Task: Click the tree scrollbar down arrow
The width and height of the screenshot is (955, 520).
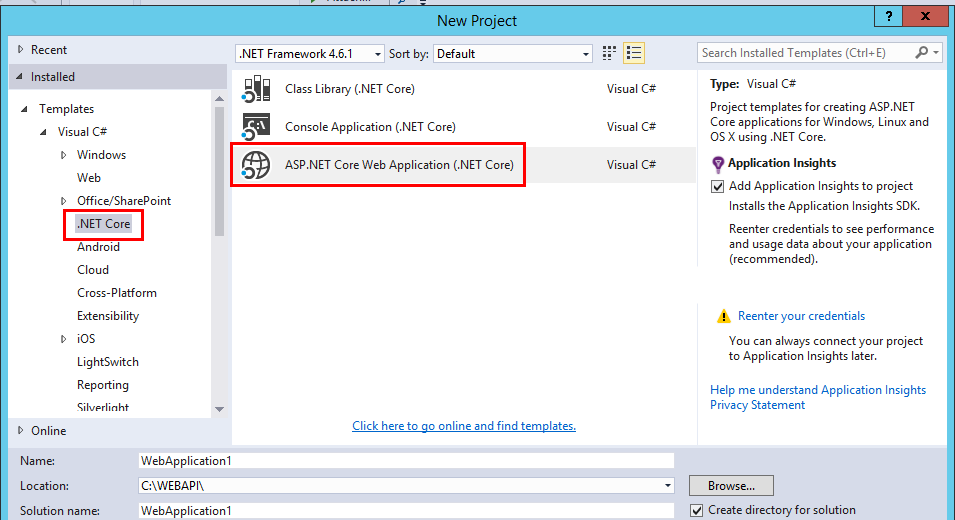Action: pyautogui.click(x=219, y=409)
